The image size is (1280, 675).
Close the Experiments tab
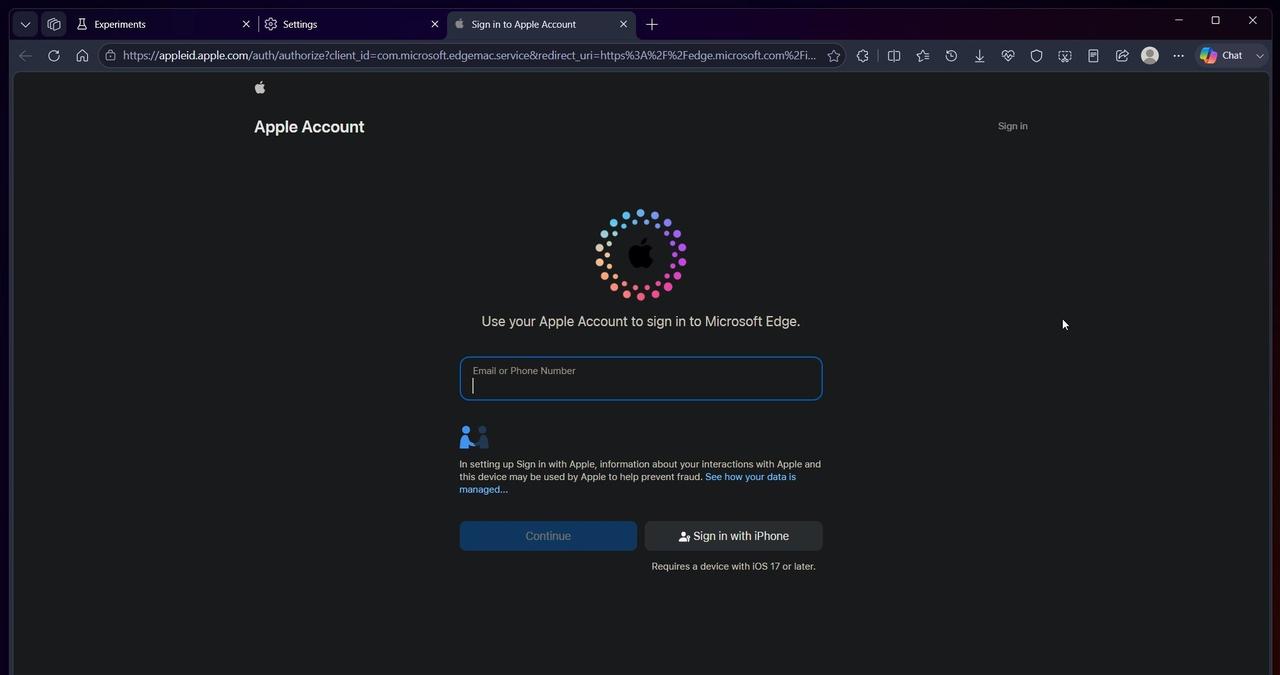pos(246,24)
